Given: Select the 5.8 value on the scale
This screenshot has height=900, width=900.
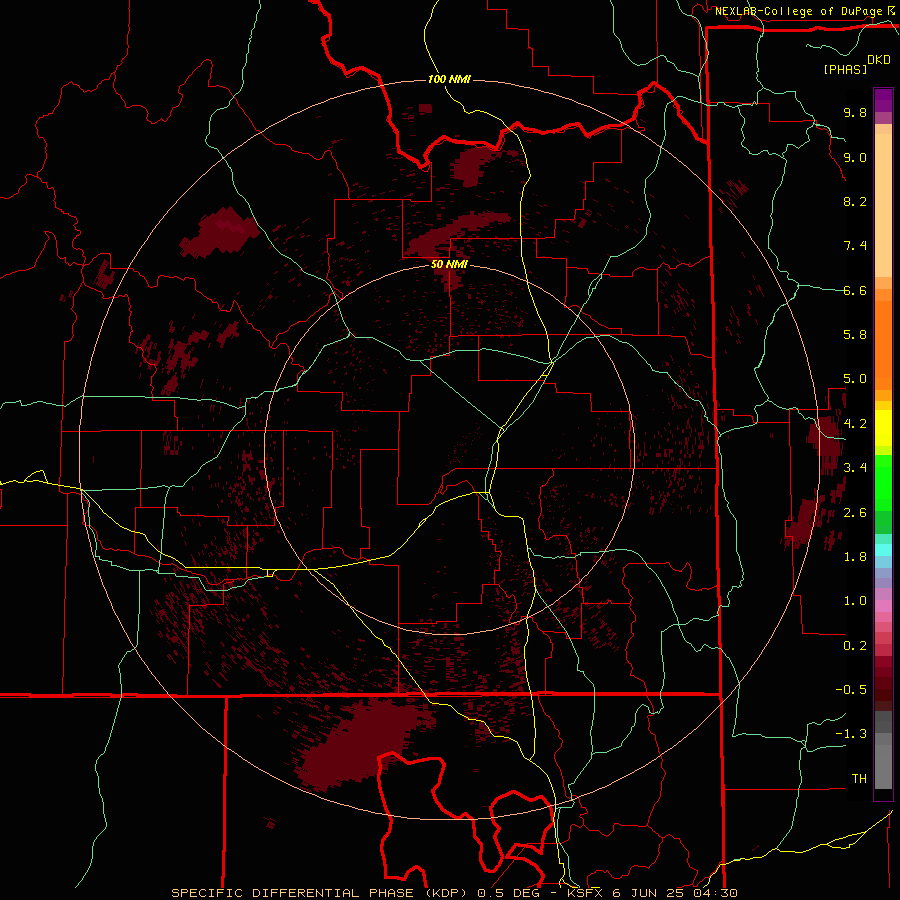Looking at the screenshot, I should [855, 335].
